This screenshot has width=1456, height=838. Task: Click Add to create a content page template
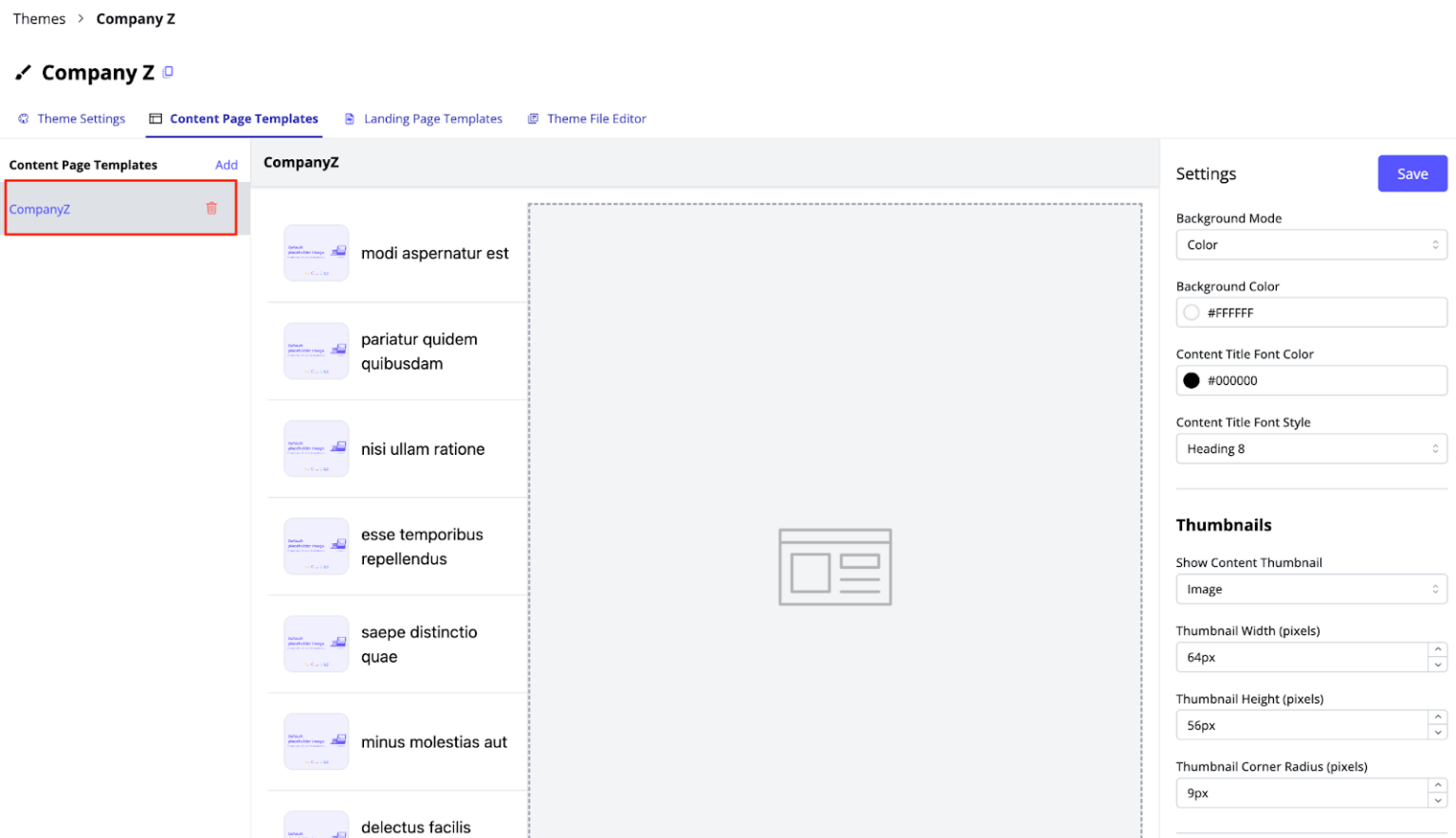[x=227, y=164]
